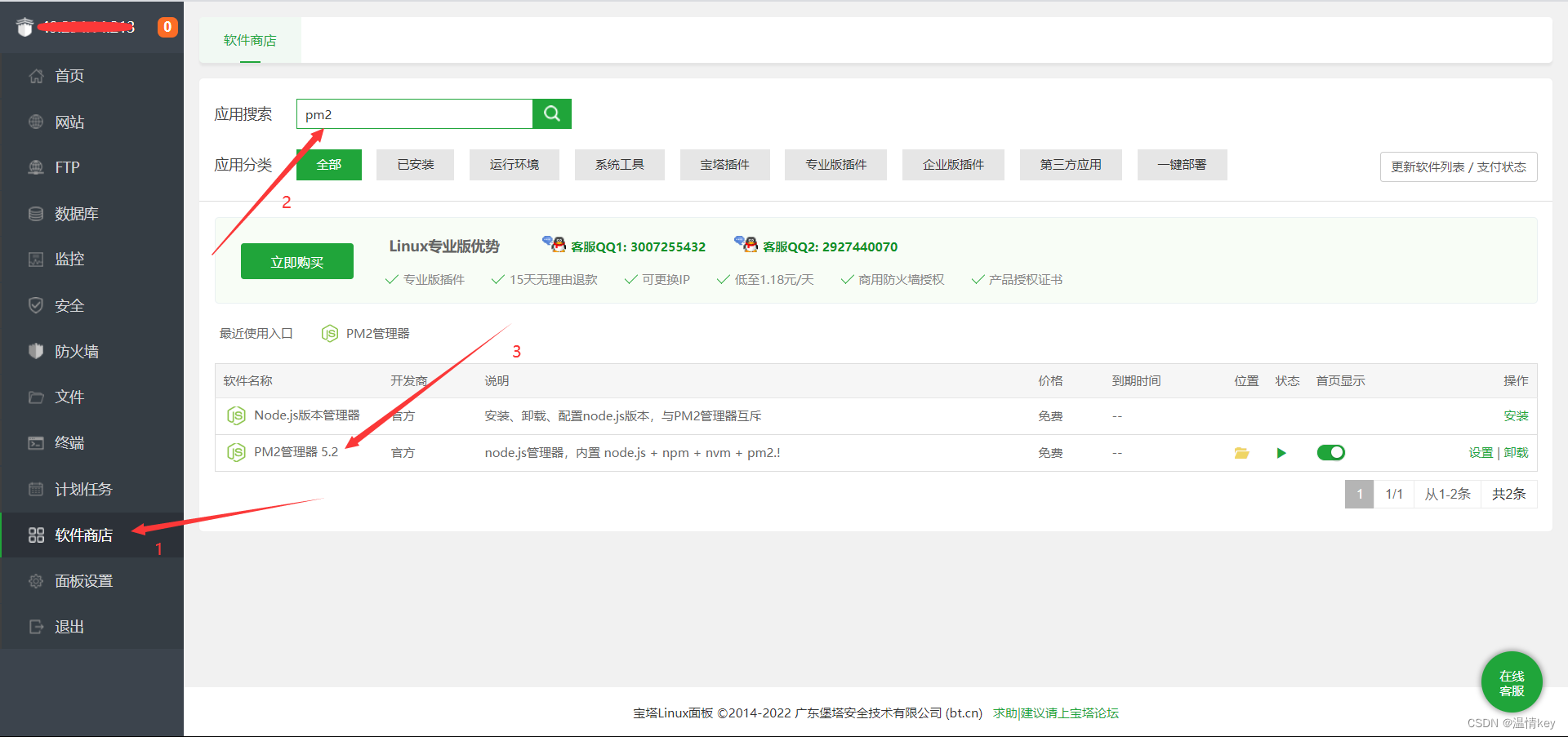
Task: Click the 客服QQ2: 2927440070 text
Action: pos(830,246)
